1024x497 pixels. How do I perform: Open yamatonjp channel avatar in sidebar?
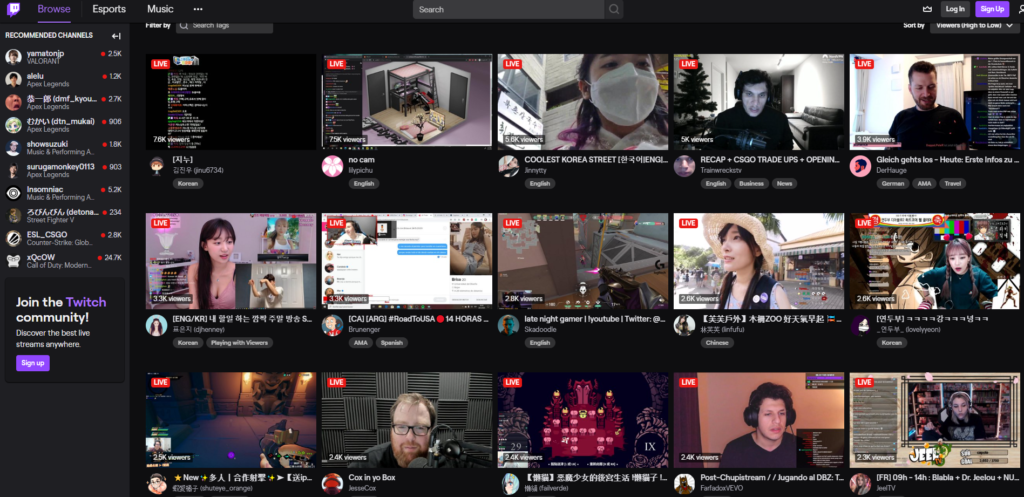point(13,57)
